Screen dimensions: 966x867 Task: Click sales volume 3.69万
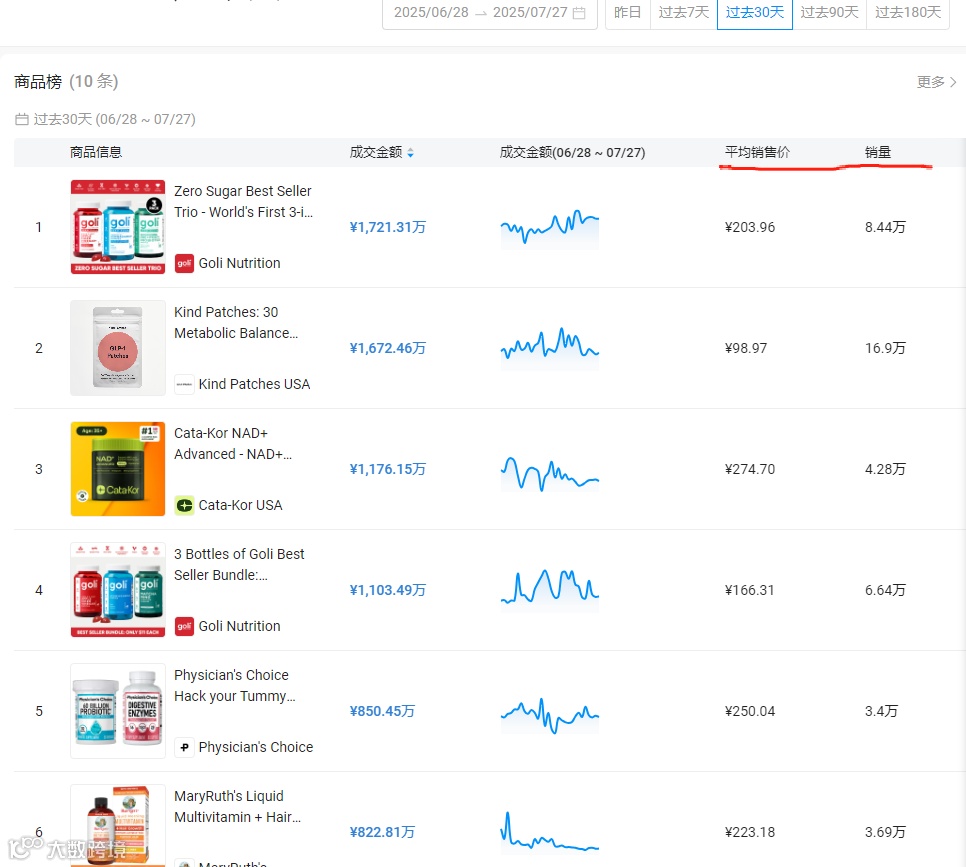coord(885,832)
